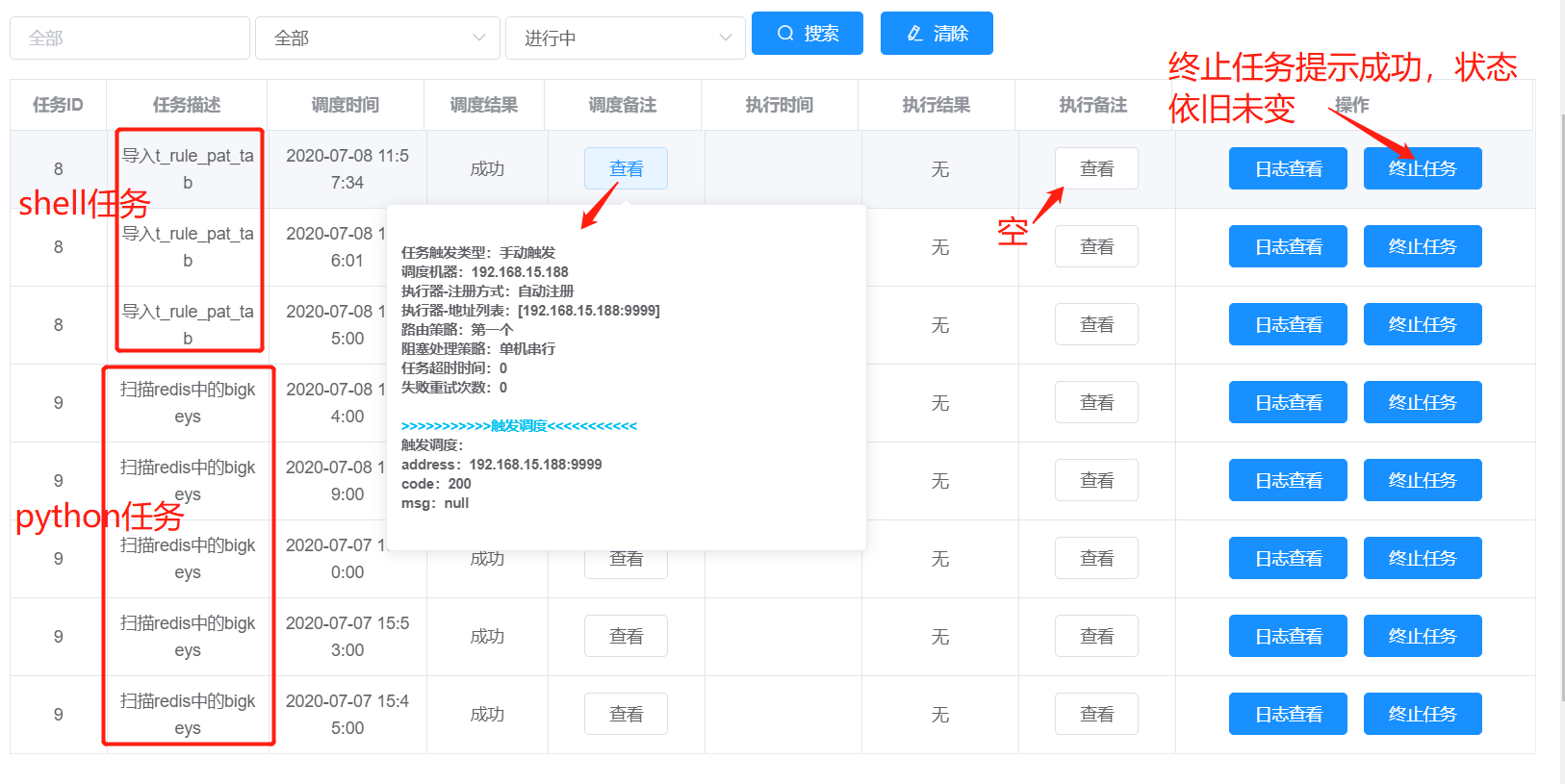This screenshot has width=1565, height=784.
Task: Open 日志查看 for the 2020-07-07 15:45:00 row
Action: point(1288,714)
